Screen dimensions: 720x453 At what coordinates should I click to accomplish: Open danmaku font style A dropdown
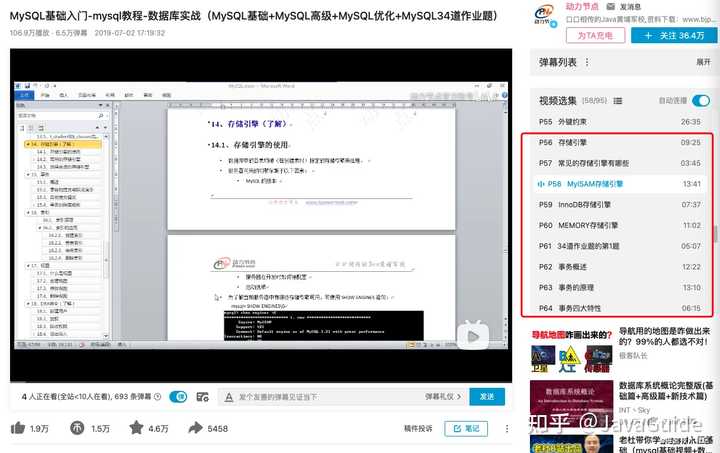point(229,397)
